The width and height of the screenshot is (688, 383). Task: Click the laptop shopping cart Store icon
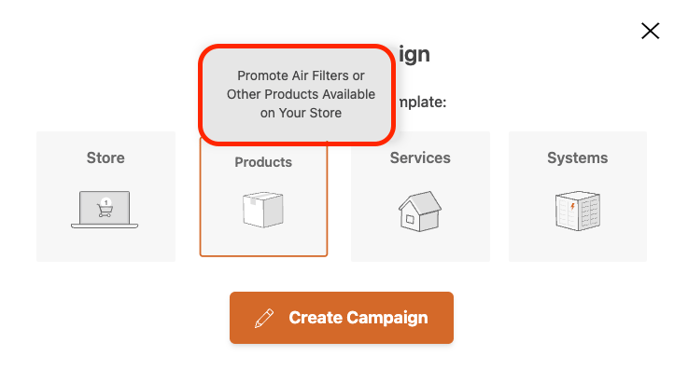click(x=104, y=209)
